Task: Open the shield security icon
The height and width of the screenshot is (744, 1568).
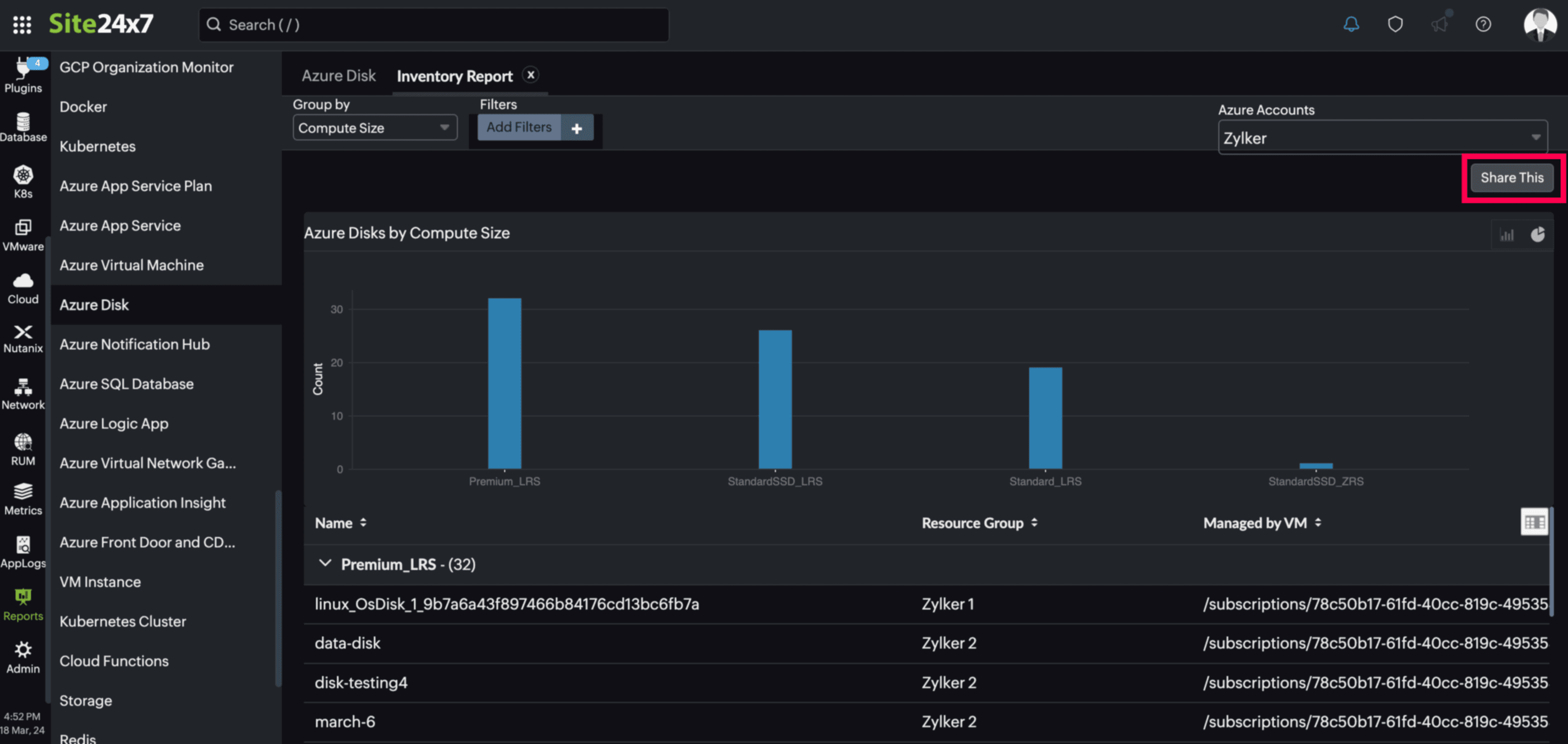Action: [1395, 24]
